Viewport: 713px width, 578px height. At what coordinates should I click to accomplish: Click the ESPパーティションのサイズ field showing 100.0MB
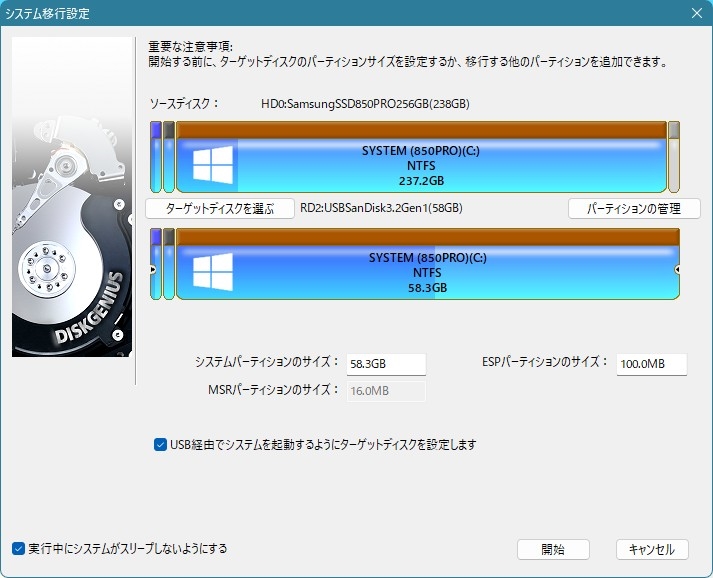pyautogui.click(x=652, y=364)
